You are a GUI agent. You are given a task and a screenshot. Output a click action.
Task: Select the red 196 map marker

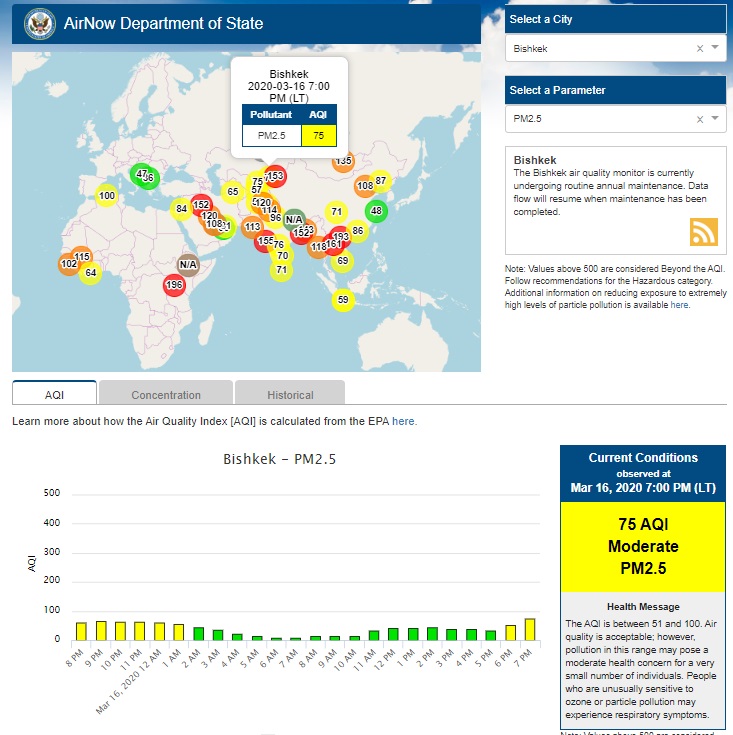click(x=174, y=286)
